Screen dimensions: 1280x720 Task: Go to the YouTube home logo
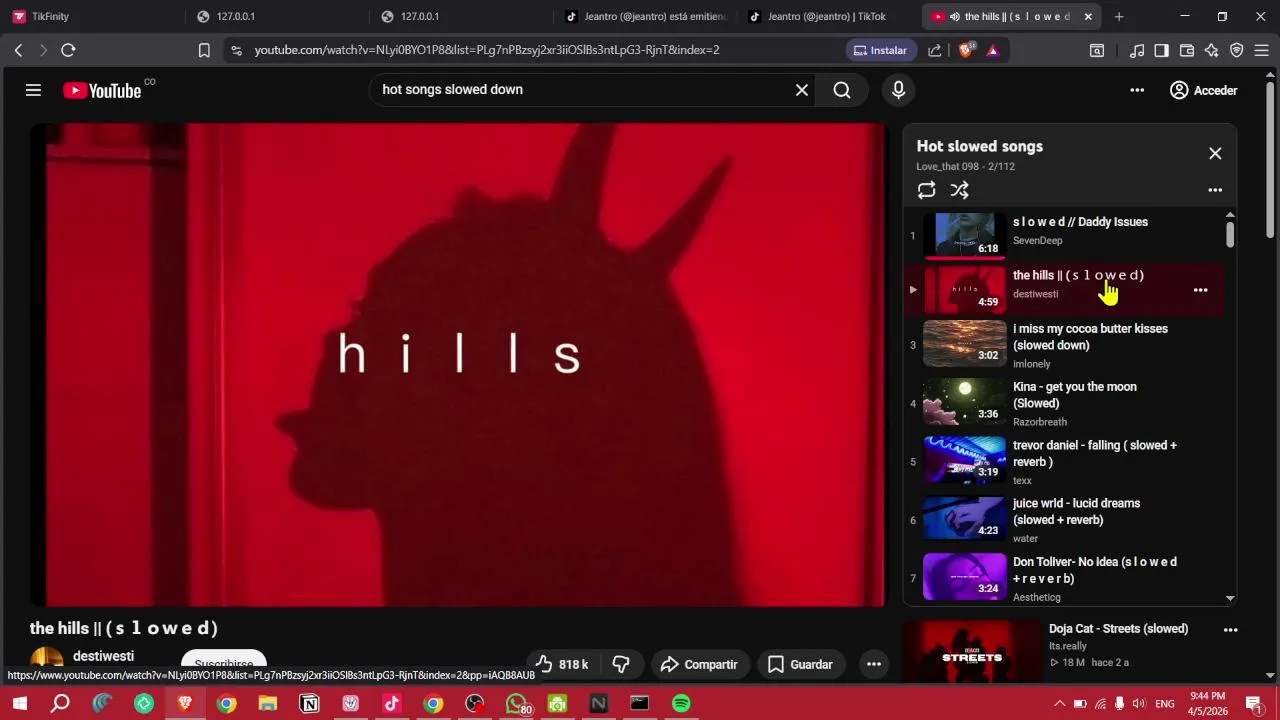tap(102, 90)
